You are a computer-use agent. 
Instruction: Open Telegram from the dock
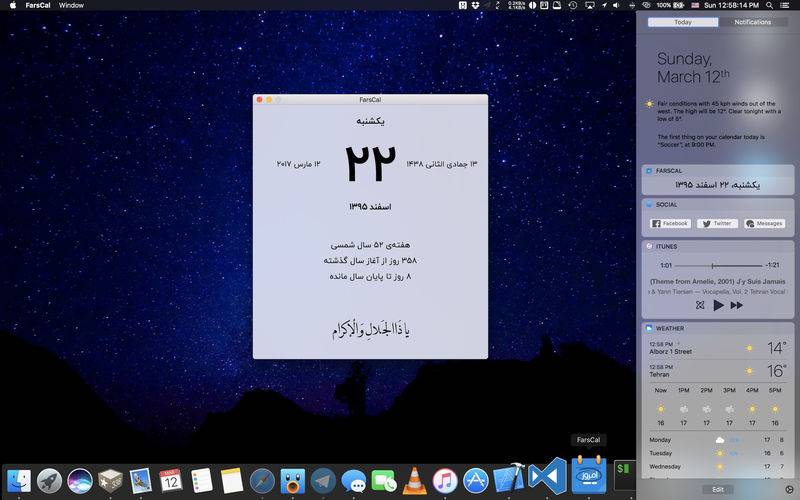tap(323, 481)
